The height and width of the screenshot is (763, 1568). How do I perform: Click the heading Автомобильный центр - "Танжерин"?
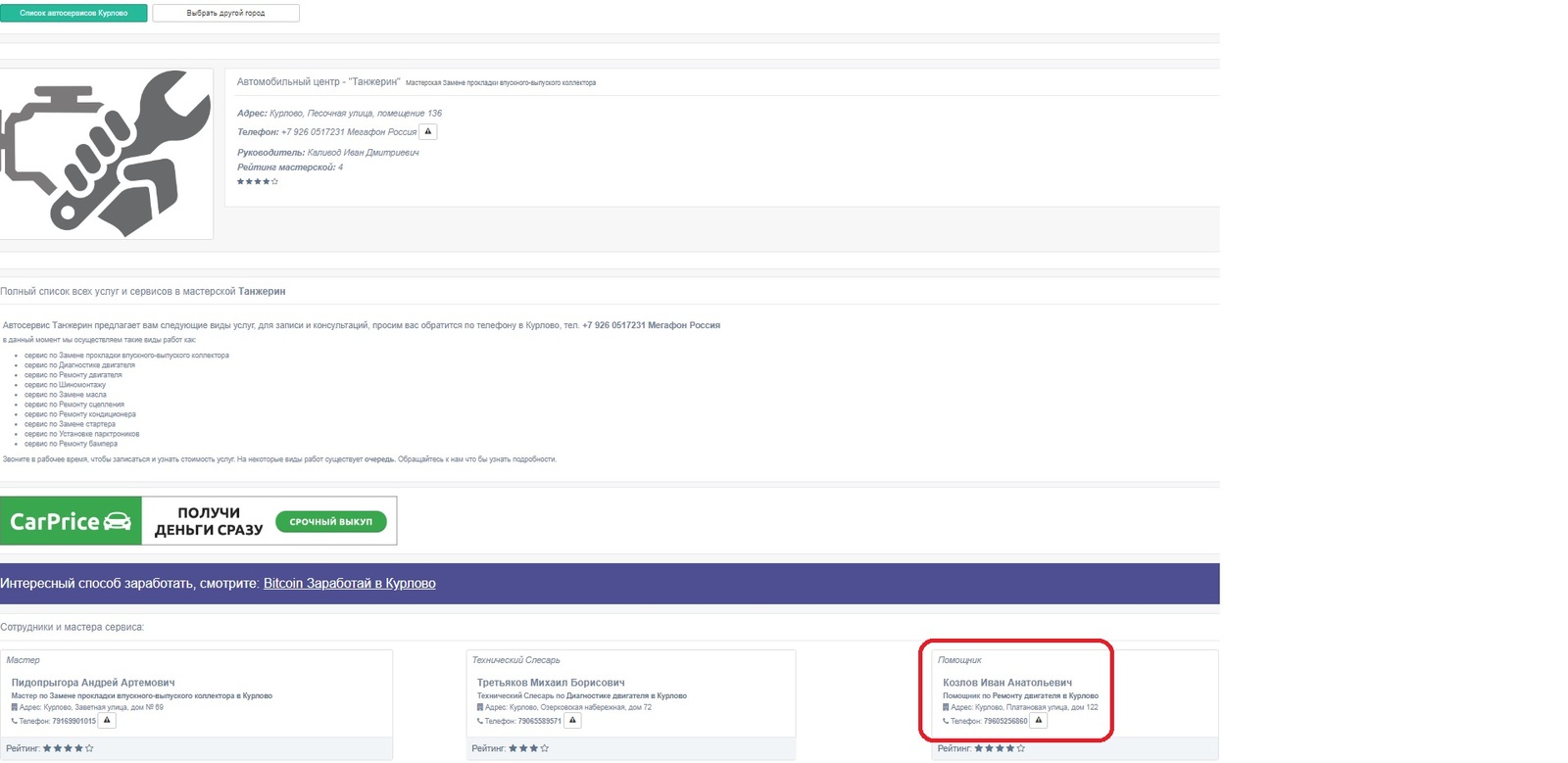click(x=318, y=81)
